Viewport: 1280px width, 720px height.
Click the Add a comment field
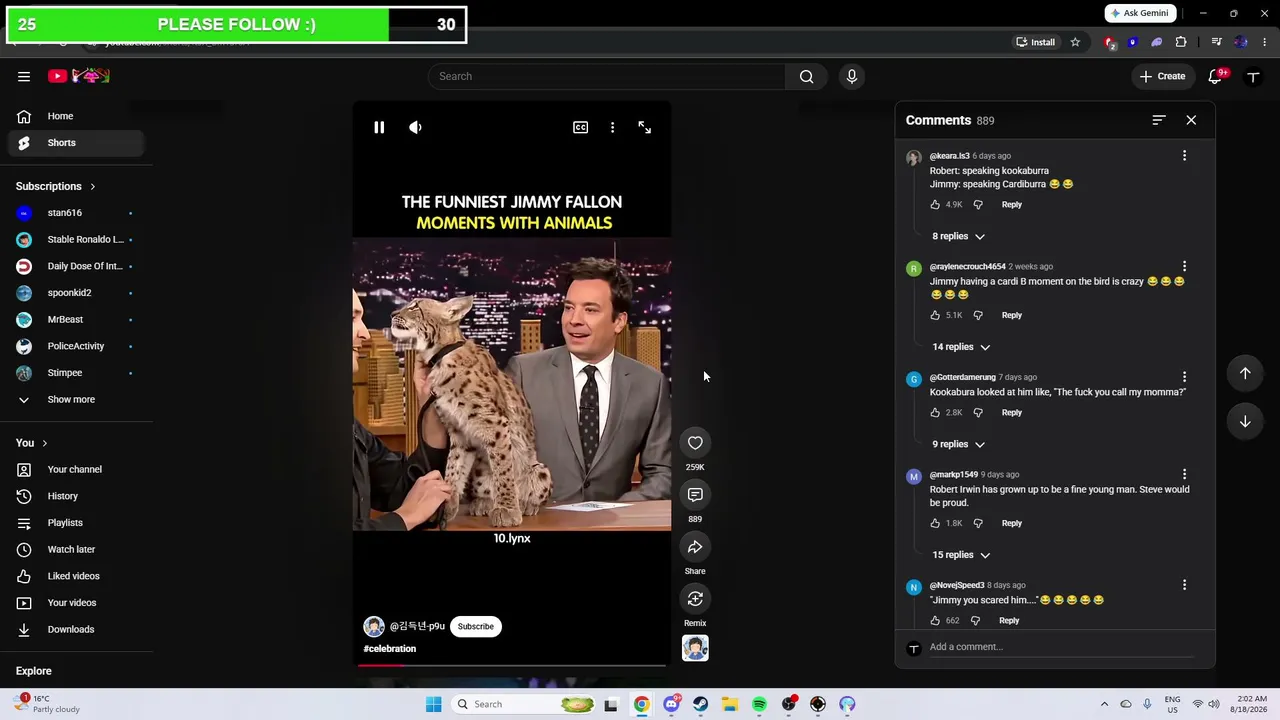[x=1061, y=647]
